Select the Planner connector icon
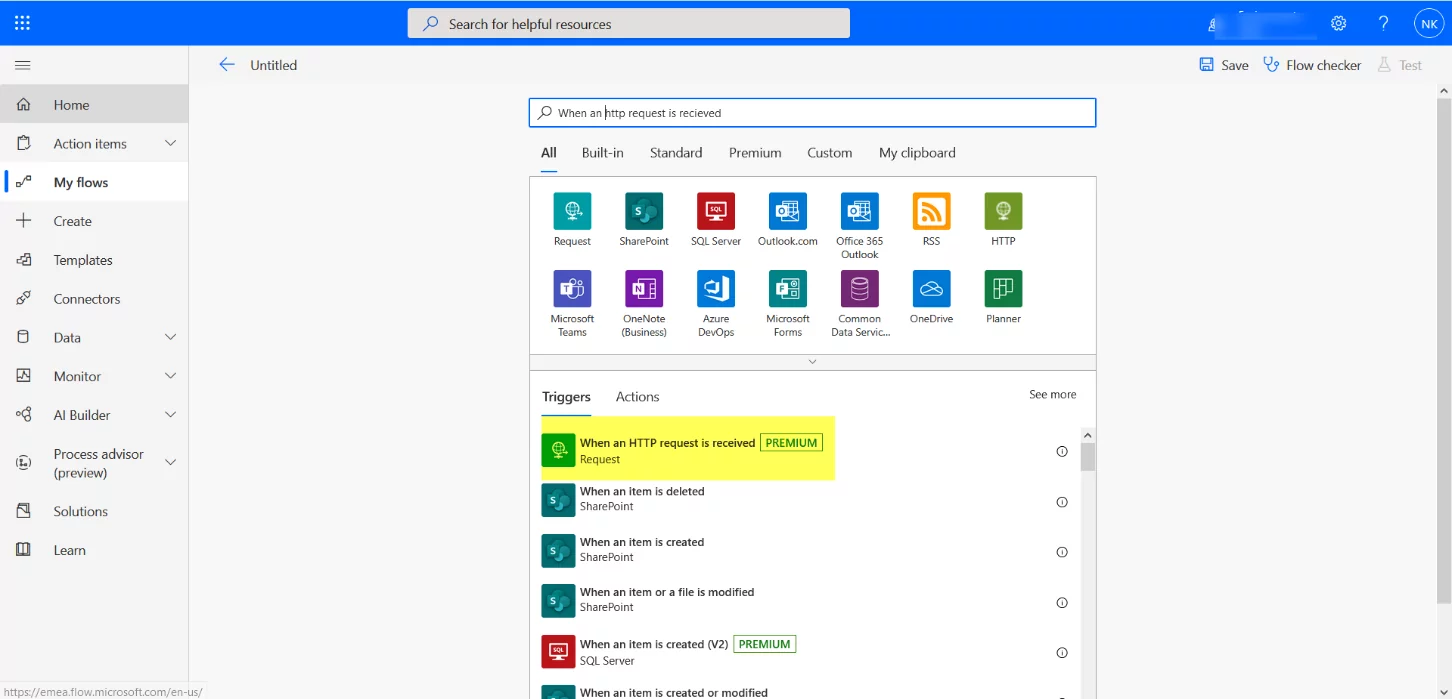Image resolution: width=1452 pixels, height=699 pixels. 1003,289
